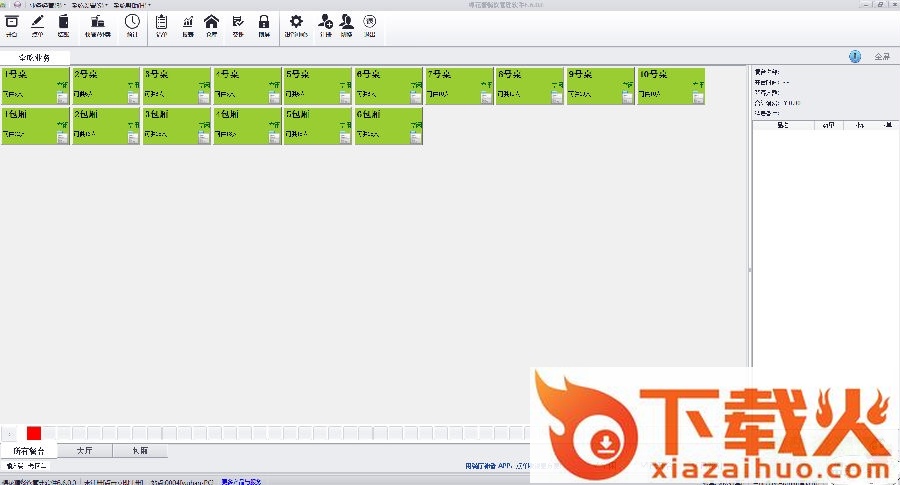The width and height of the screenshot is (900, 485).
Task: Click the padlock lock icon
Action: click(x=264, y=22)
